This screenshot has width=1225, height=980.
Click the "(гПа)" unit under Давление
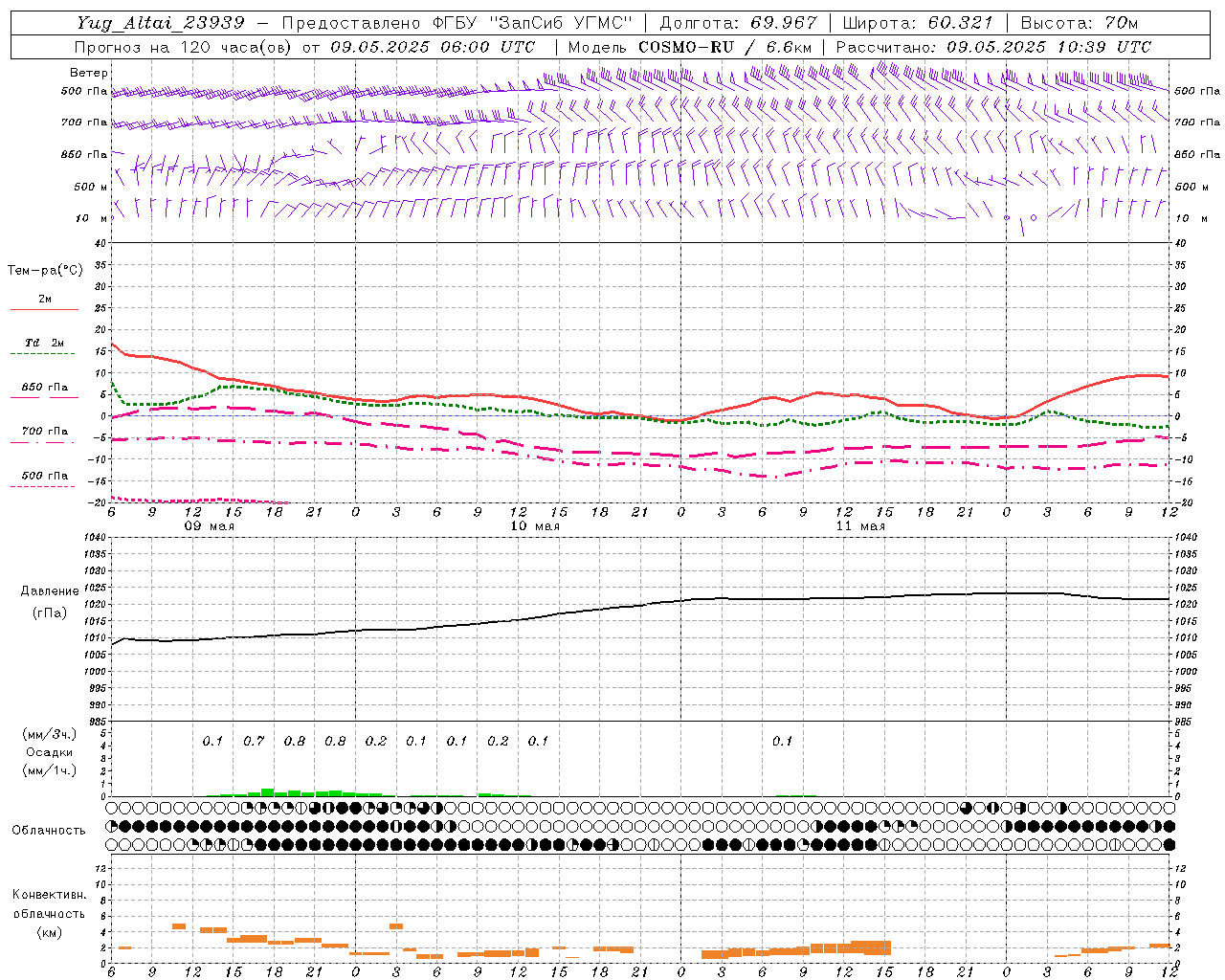(x=50, y=613)
